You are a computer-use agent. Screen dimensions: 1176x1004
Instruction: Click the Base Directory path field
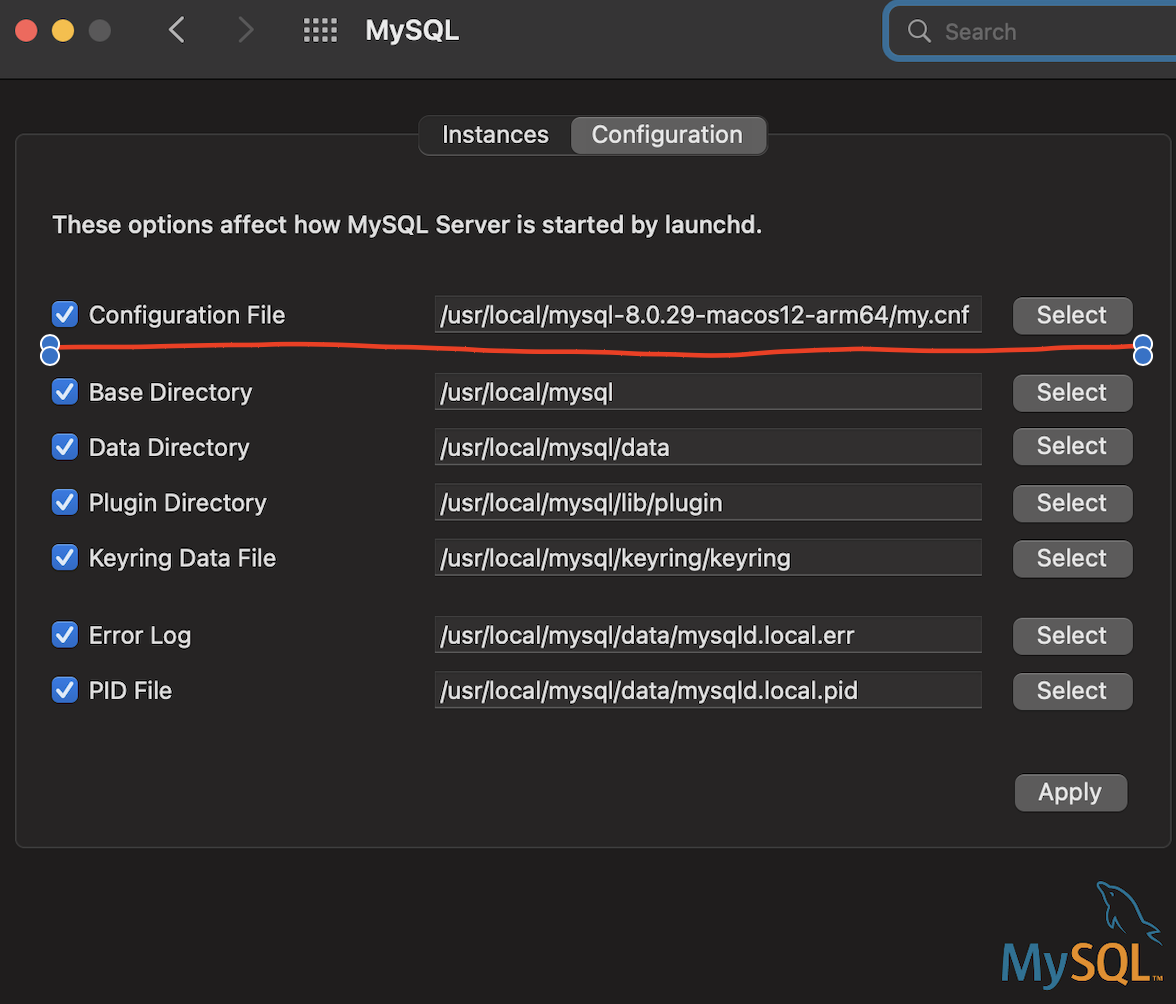tap(708, 392)
